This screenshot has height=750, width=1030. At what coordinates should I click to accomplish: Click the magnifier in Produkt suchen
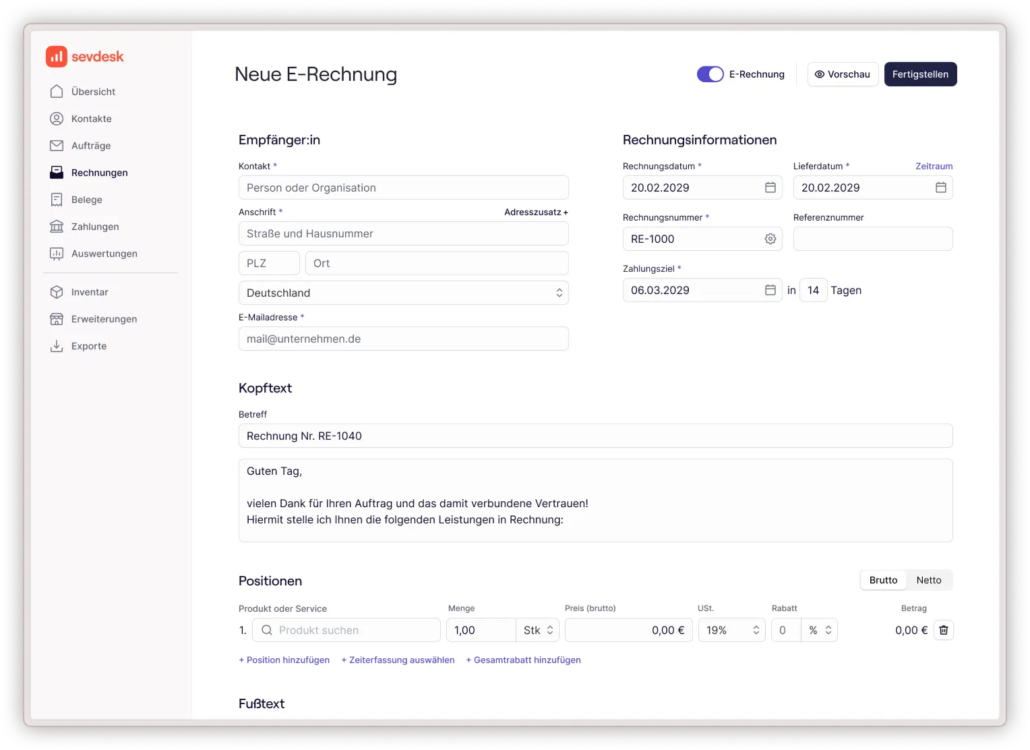click(x=267, y=630)
